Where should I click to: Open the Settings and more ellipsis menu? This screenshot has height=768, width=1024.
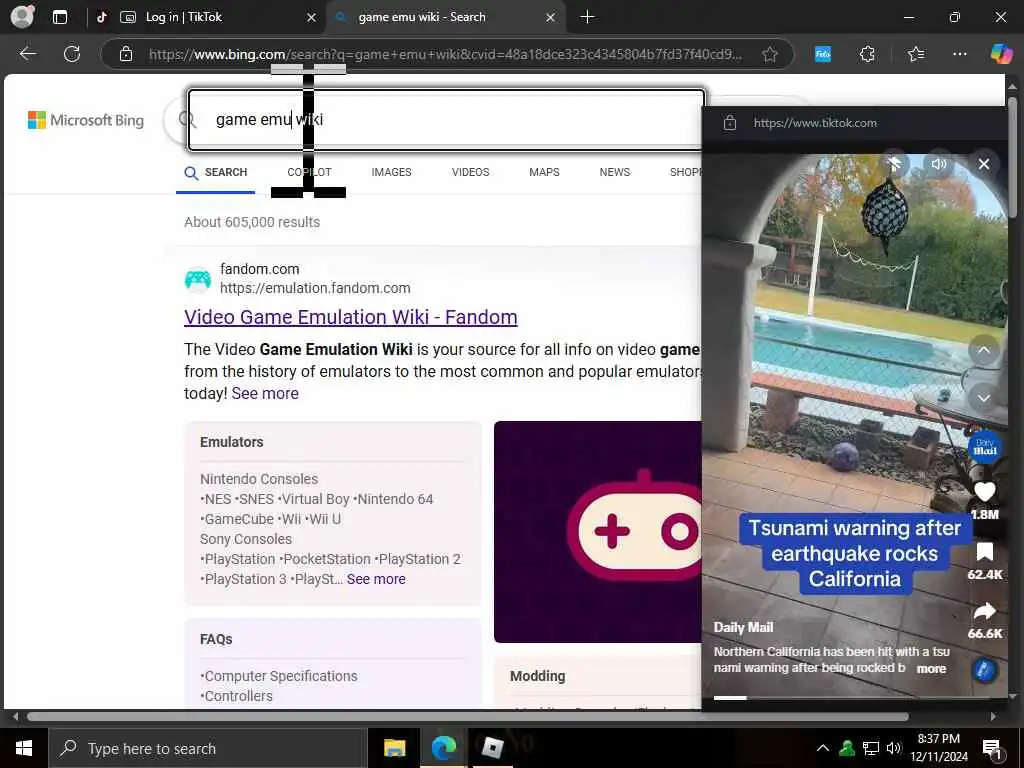click(959, 54)
